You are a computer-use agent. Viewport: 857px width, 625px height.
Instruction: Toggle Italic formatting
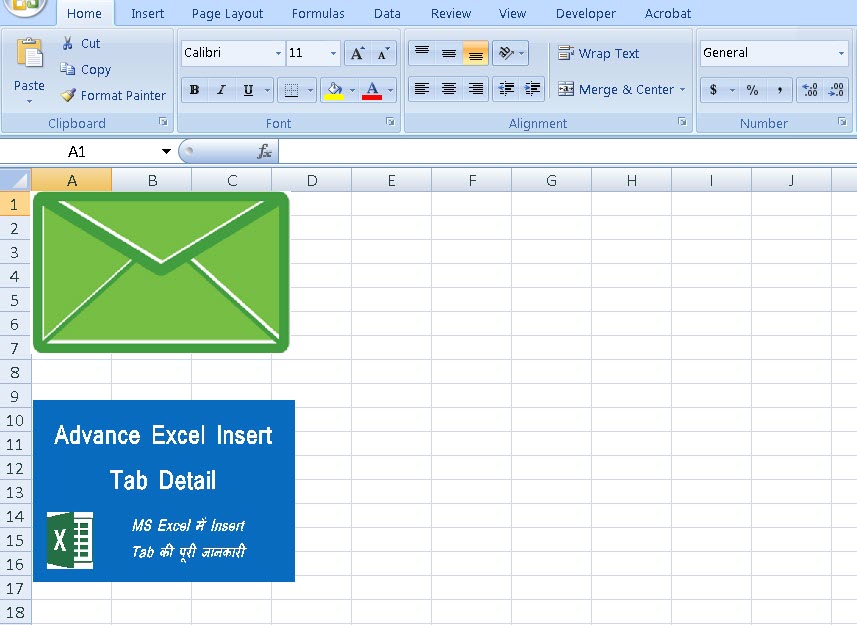point(221,91)
